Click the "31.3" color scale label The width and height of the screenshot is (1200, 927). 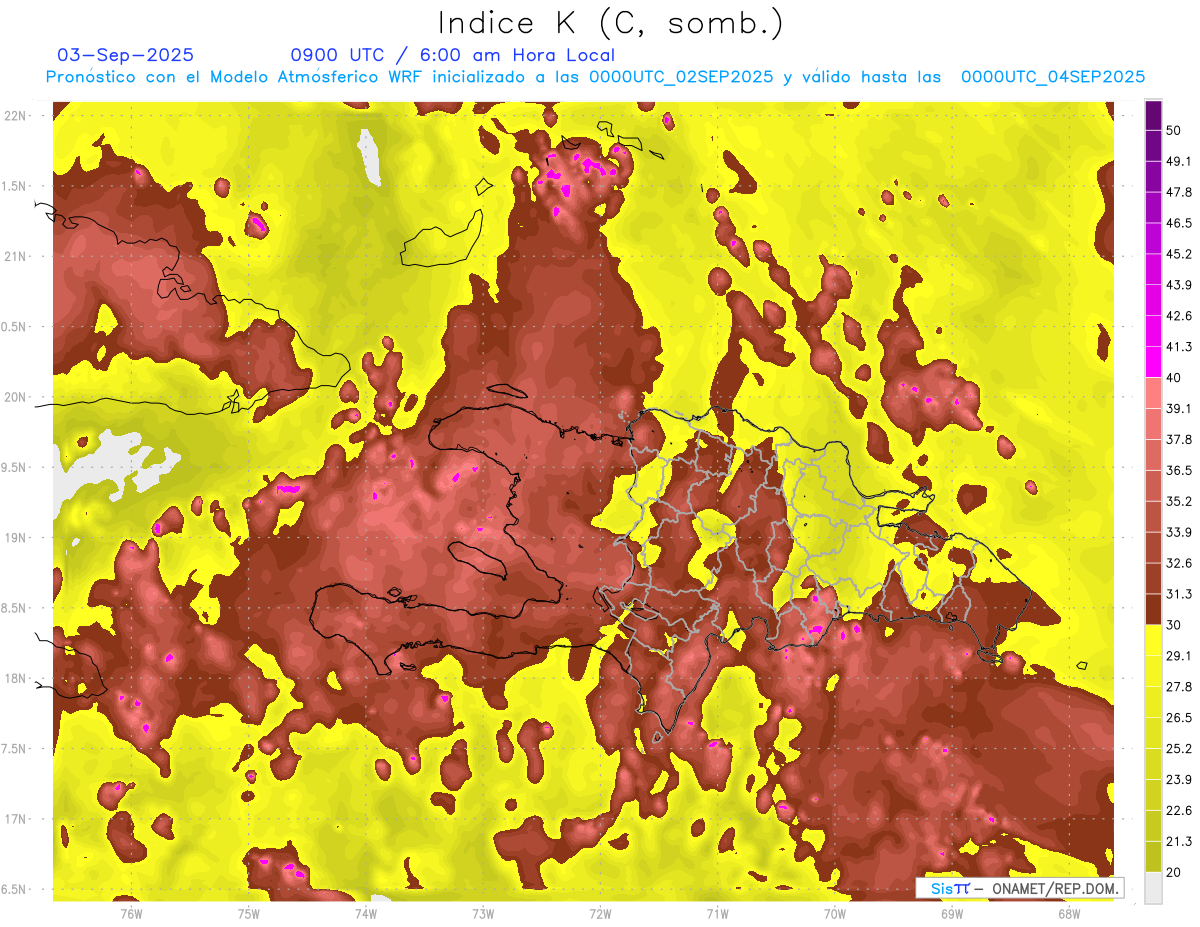pyautogui.click(x=1178, y=594)
